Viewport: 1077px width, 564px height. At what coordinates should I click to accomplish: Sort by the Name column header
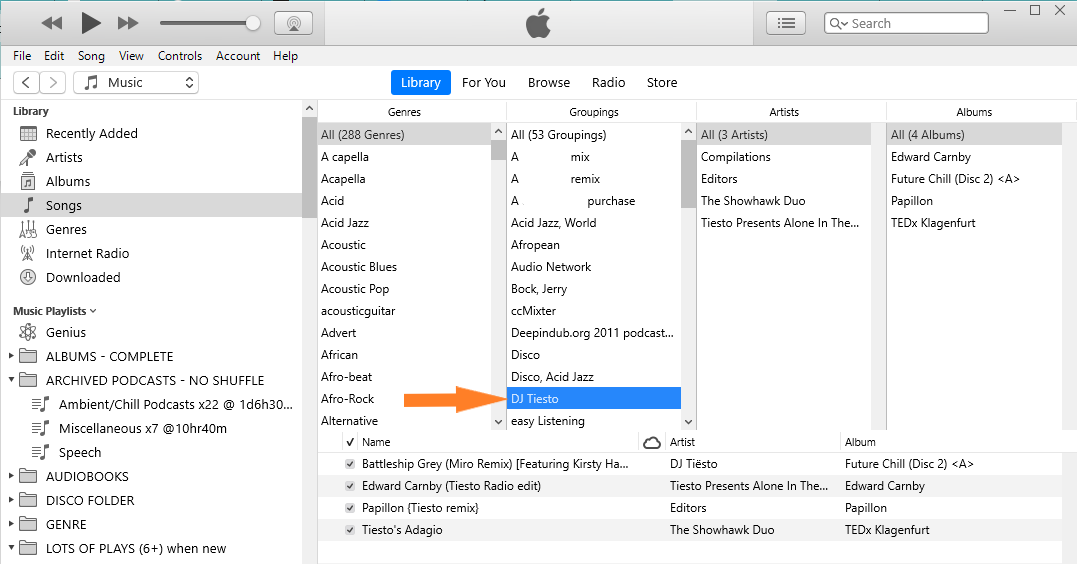376,442
